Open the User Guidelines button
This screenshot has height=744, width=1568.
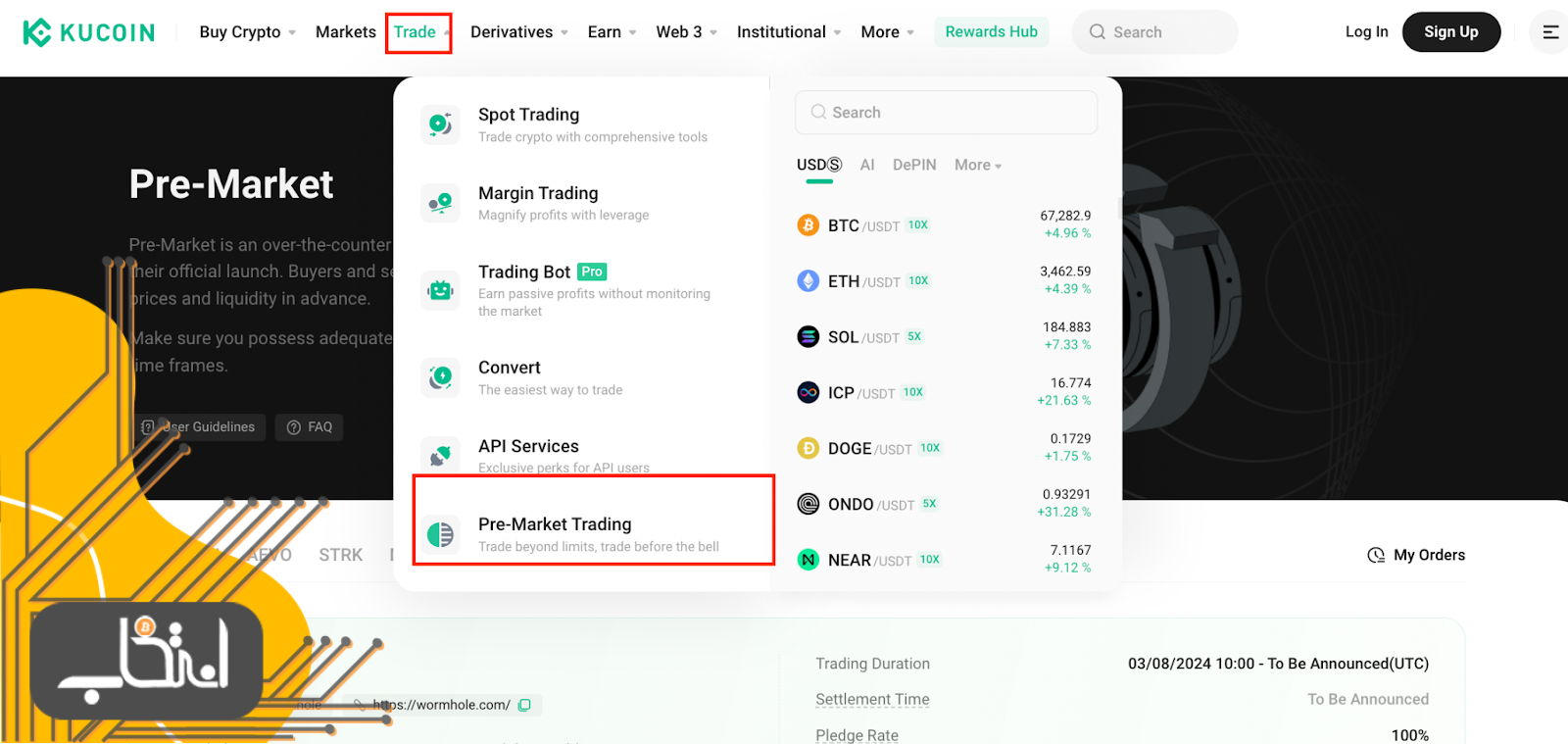click(x=200, y=427)
